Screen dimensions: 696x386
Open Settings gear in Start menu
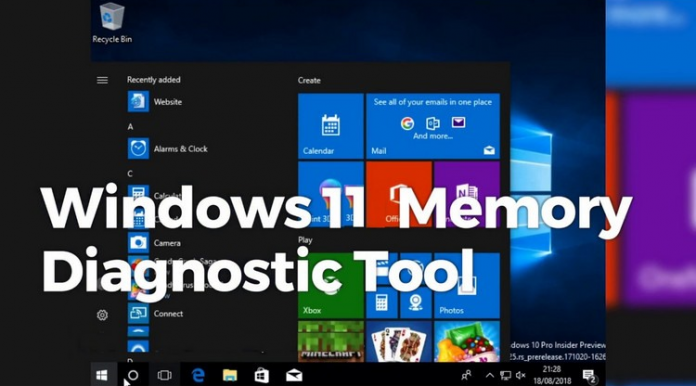102,315
